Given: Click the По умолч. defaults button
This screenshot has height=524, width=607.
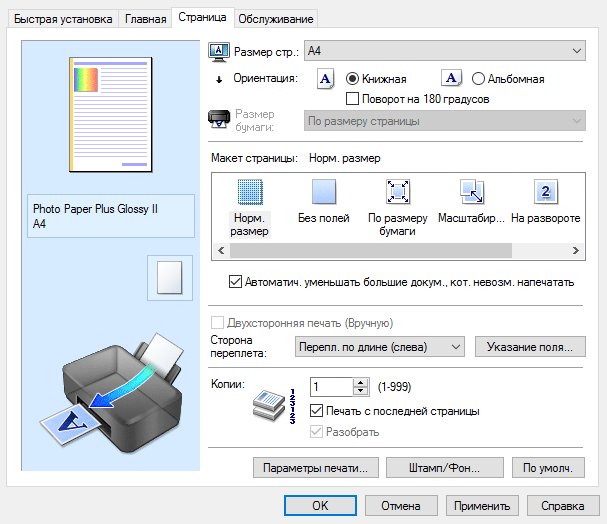Looking at the screenshot, I should (548, 467).
